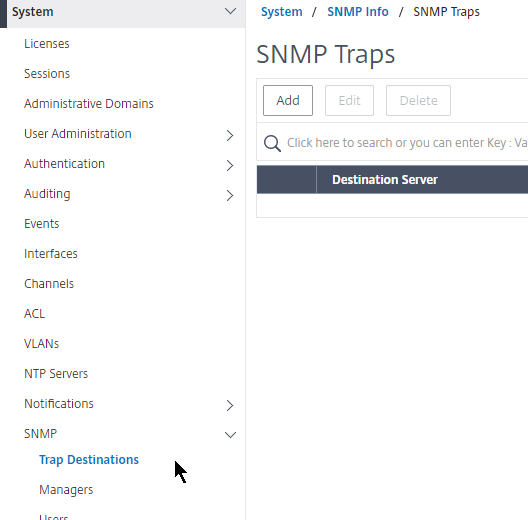Expand the Authentication submenu arrow
The image size is (528, 520).
tap(230, 165)
